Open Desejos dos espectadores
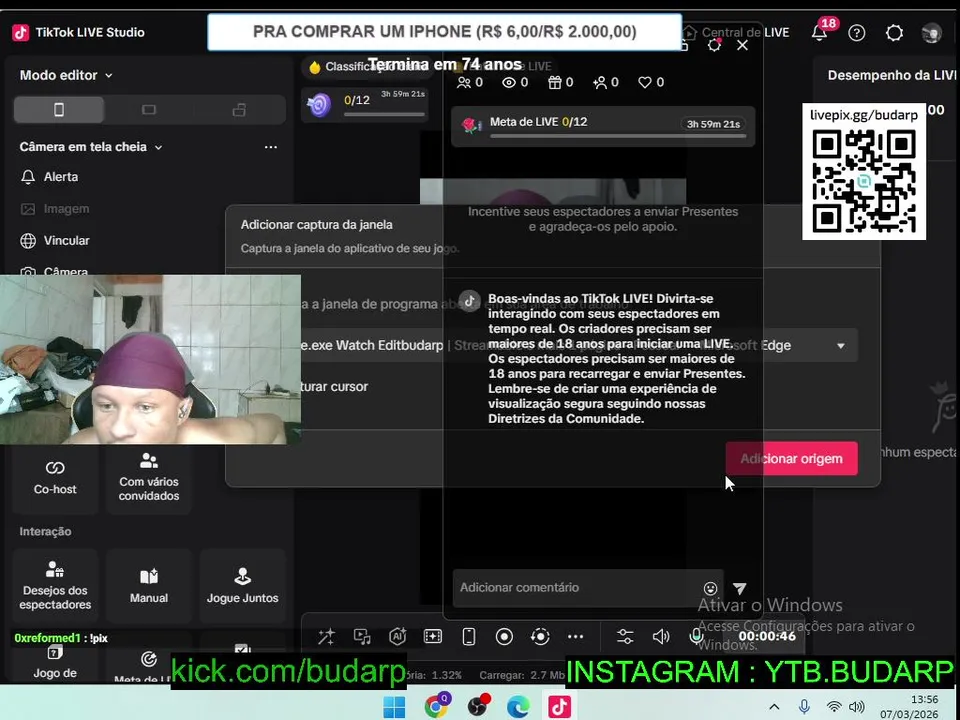The image size is (960, 720). pyautogui.click(x=55, y=586)
